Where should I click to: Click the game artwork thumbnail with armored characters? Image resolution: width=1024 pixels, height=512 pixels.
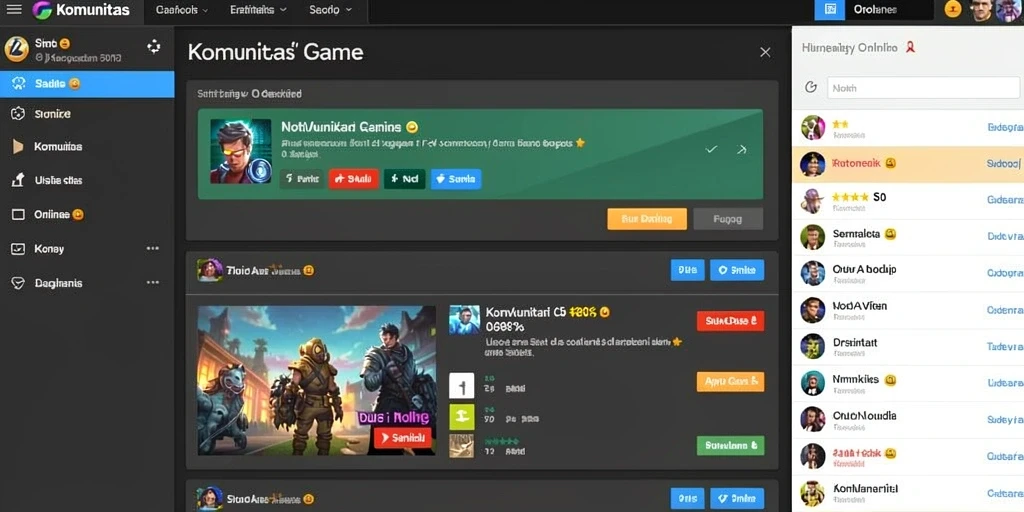click(317, 380)
